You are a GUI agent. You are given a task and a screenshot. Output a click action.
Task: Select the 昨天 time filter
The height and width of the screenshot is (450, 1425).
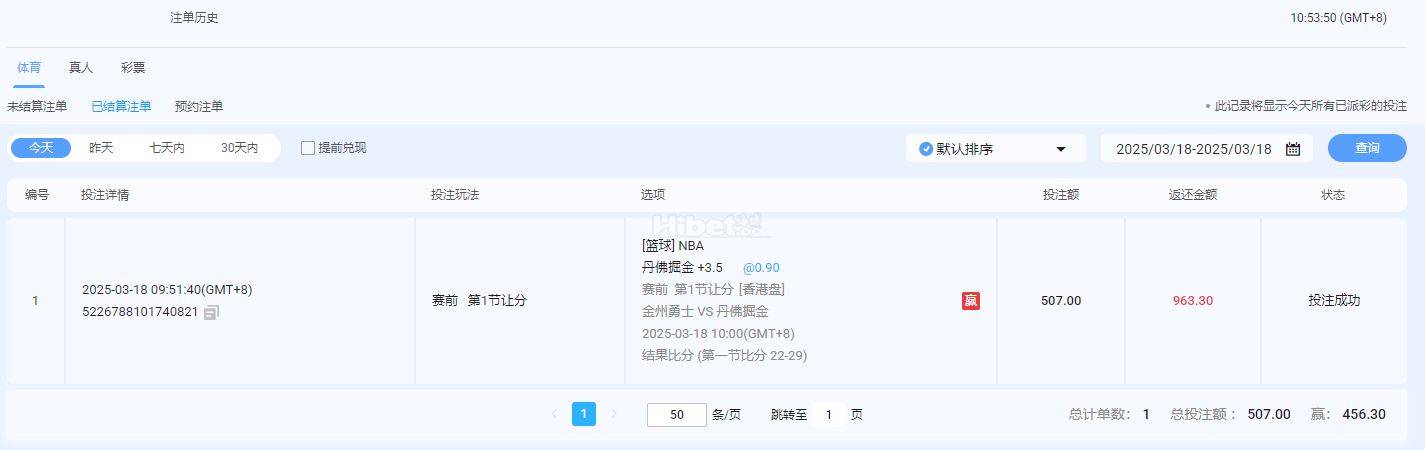pos(101,148)
